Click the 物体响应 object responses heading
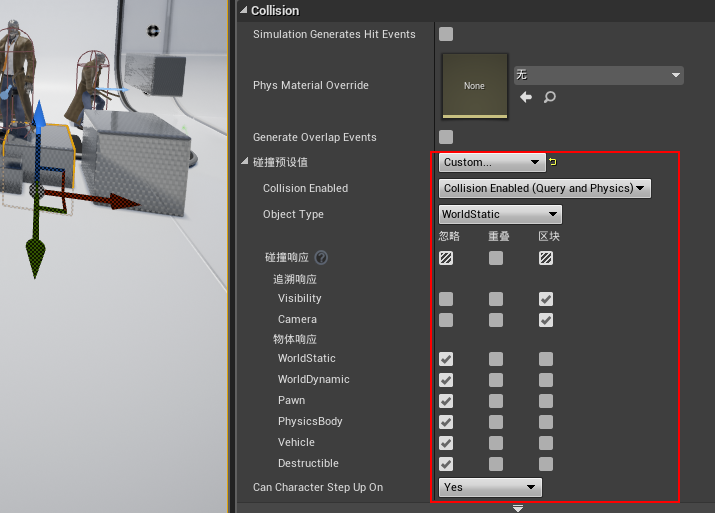This screenshot has width=715, height=513. point(295,339)
